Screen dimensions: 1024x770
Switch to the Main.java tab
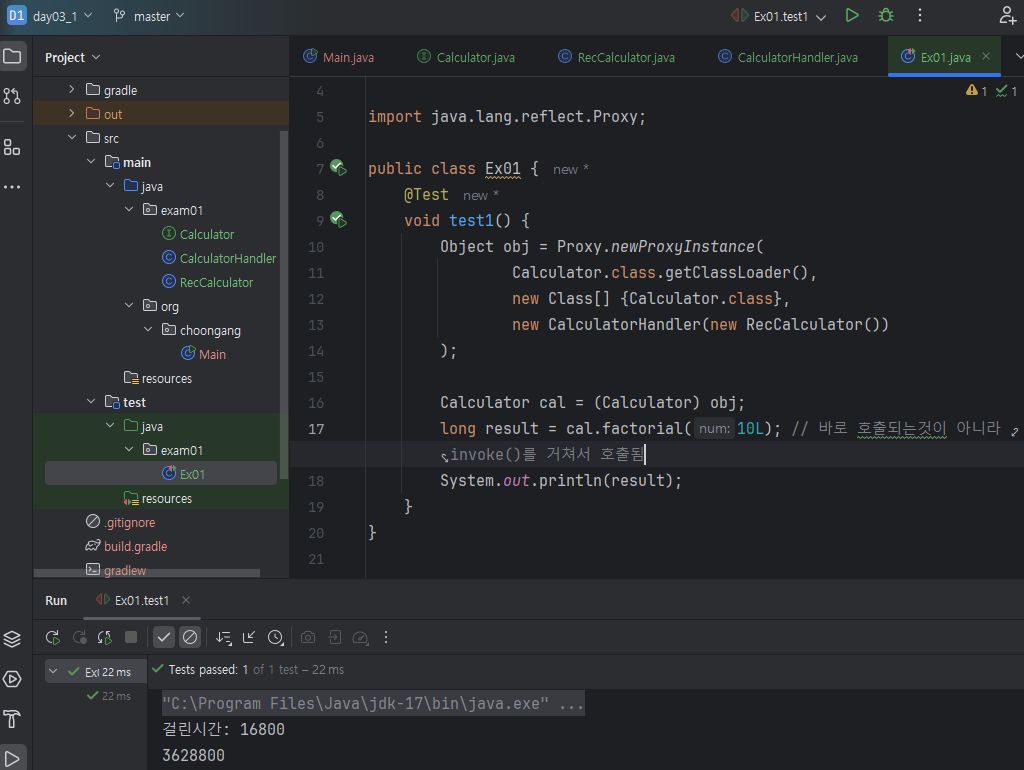pos(338,57)
